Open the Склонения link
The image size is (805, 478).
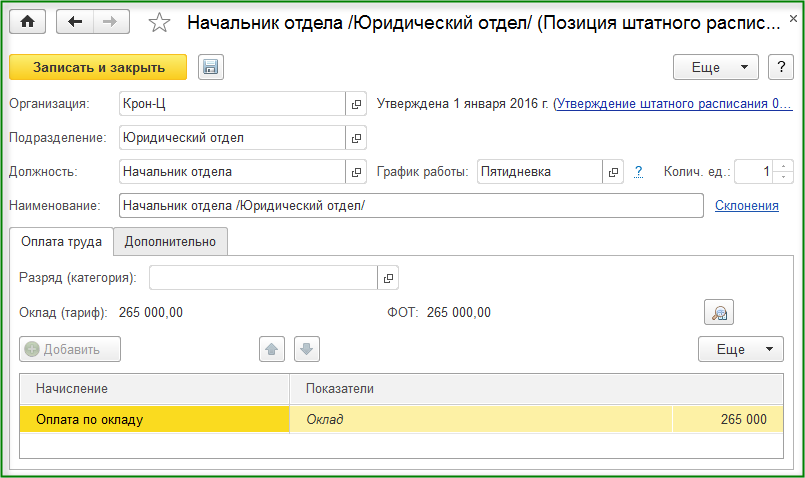[746, 206]
